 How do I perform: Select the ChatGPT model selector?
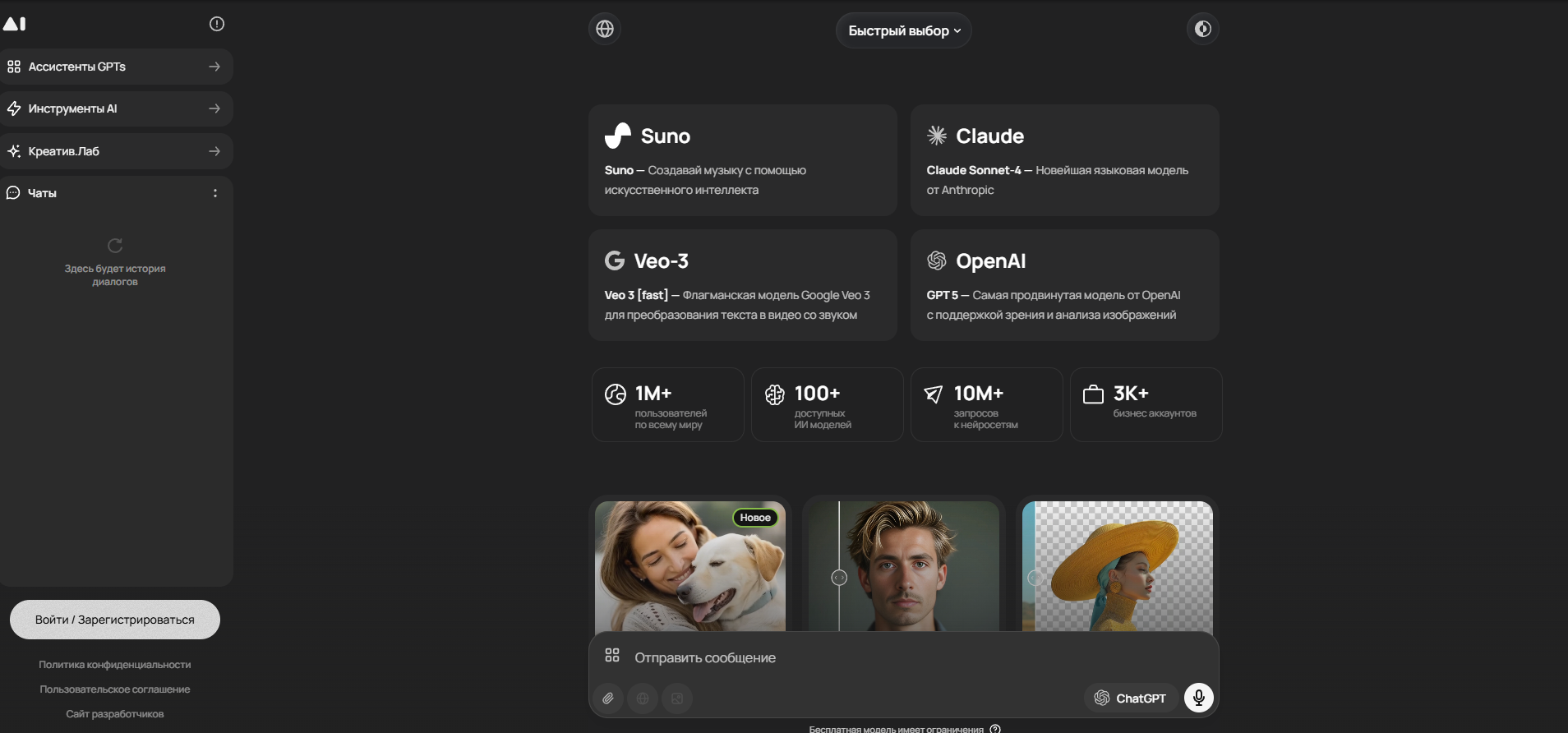point(1131,698)
